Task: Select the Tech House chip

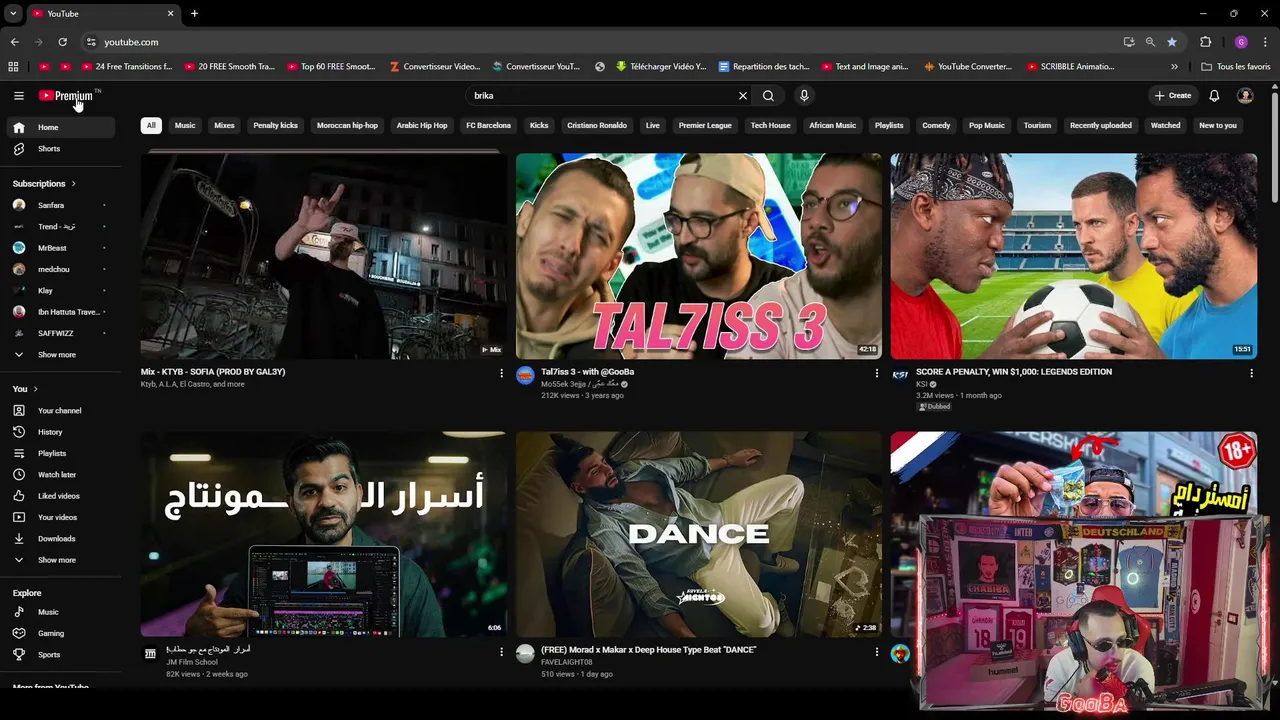Action: pos(770,126)
